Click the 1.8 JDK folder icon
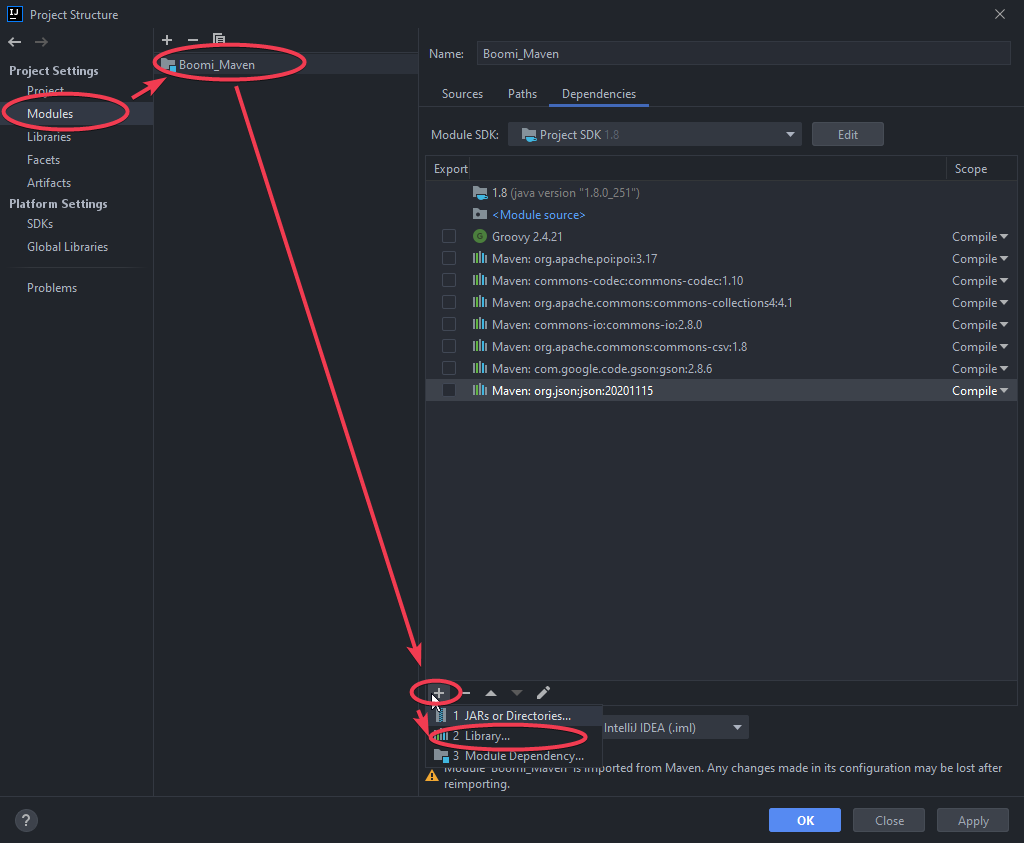Screen dimensions: 1024x843 [480, 193]
